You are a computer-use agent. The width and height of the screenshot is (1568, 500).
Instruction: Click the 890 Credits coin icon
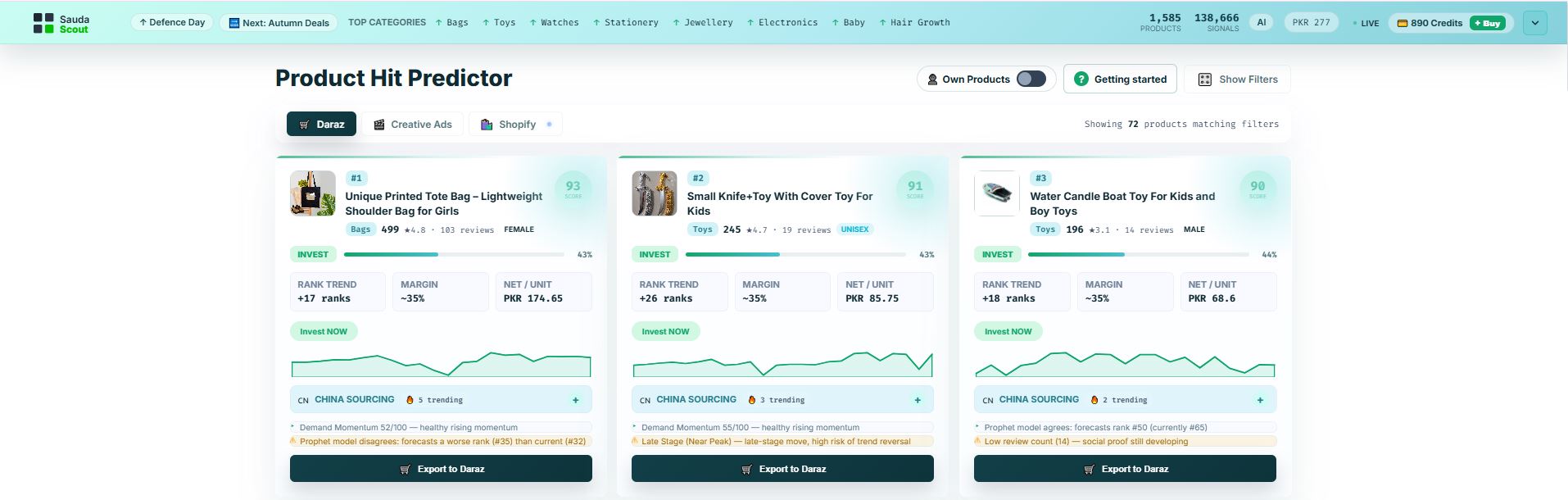[x=1403, y=23]
